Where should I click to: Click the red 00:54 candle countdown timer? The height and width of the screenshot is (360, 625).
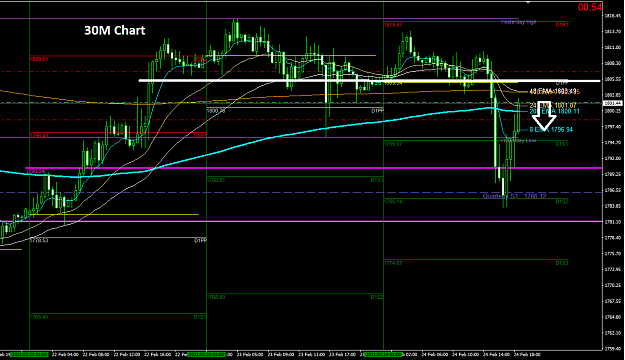pyautogui.click(x=590, y=7)
